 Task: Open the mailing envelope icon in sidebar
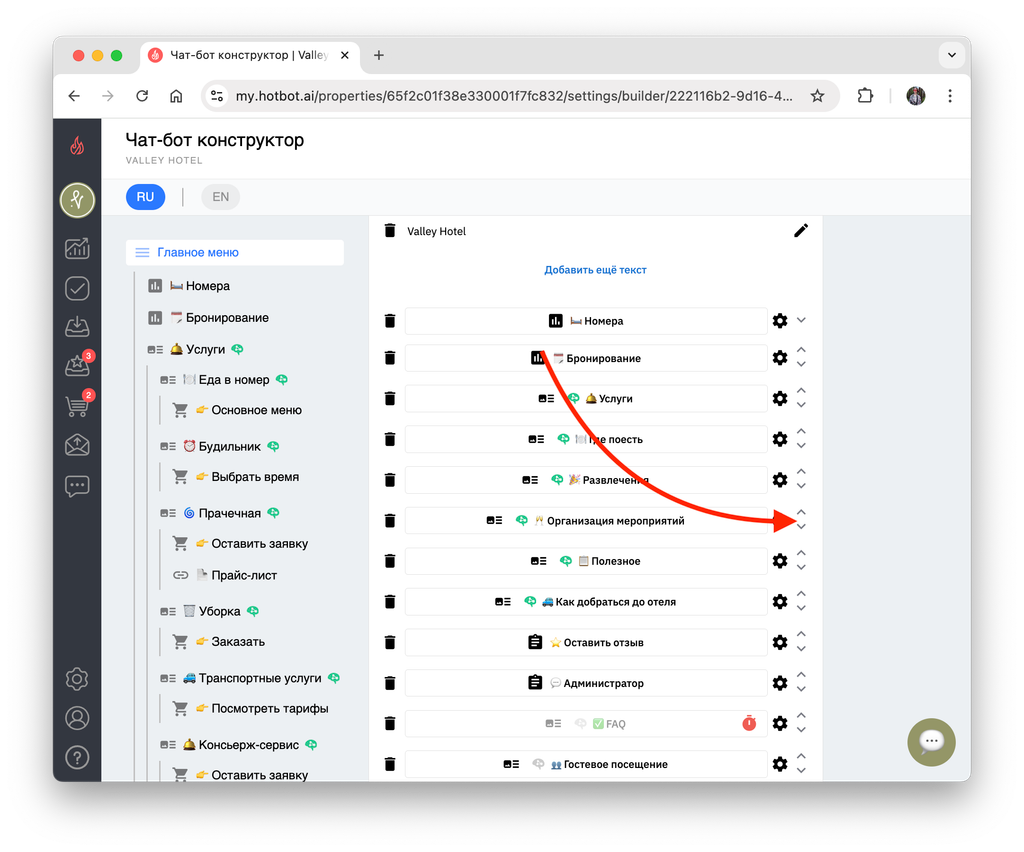point(77,445)
